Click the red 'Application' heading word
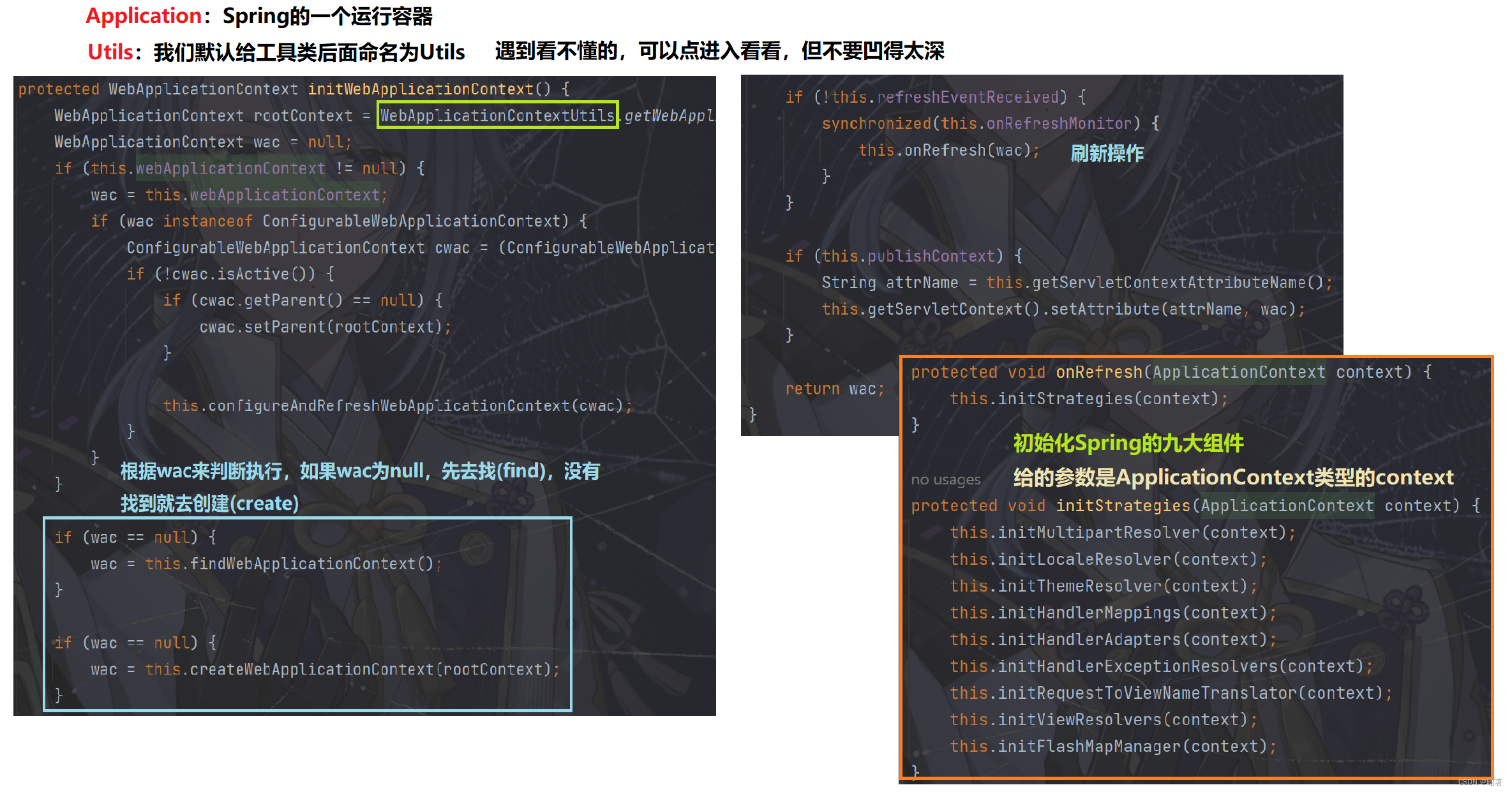This screenshot has width=1512, height=792. [144, 16]
